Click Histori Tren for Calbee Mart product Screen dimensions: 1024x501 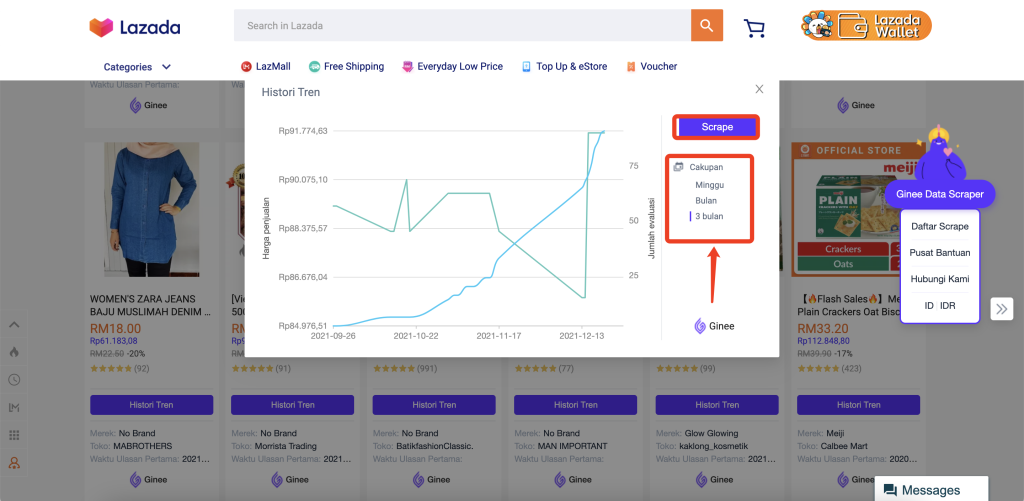click(x=858, y=405)
